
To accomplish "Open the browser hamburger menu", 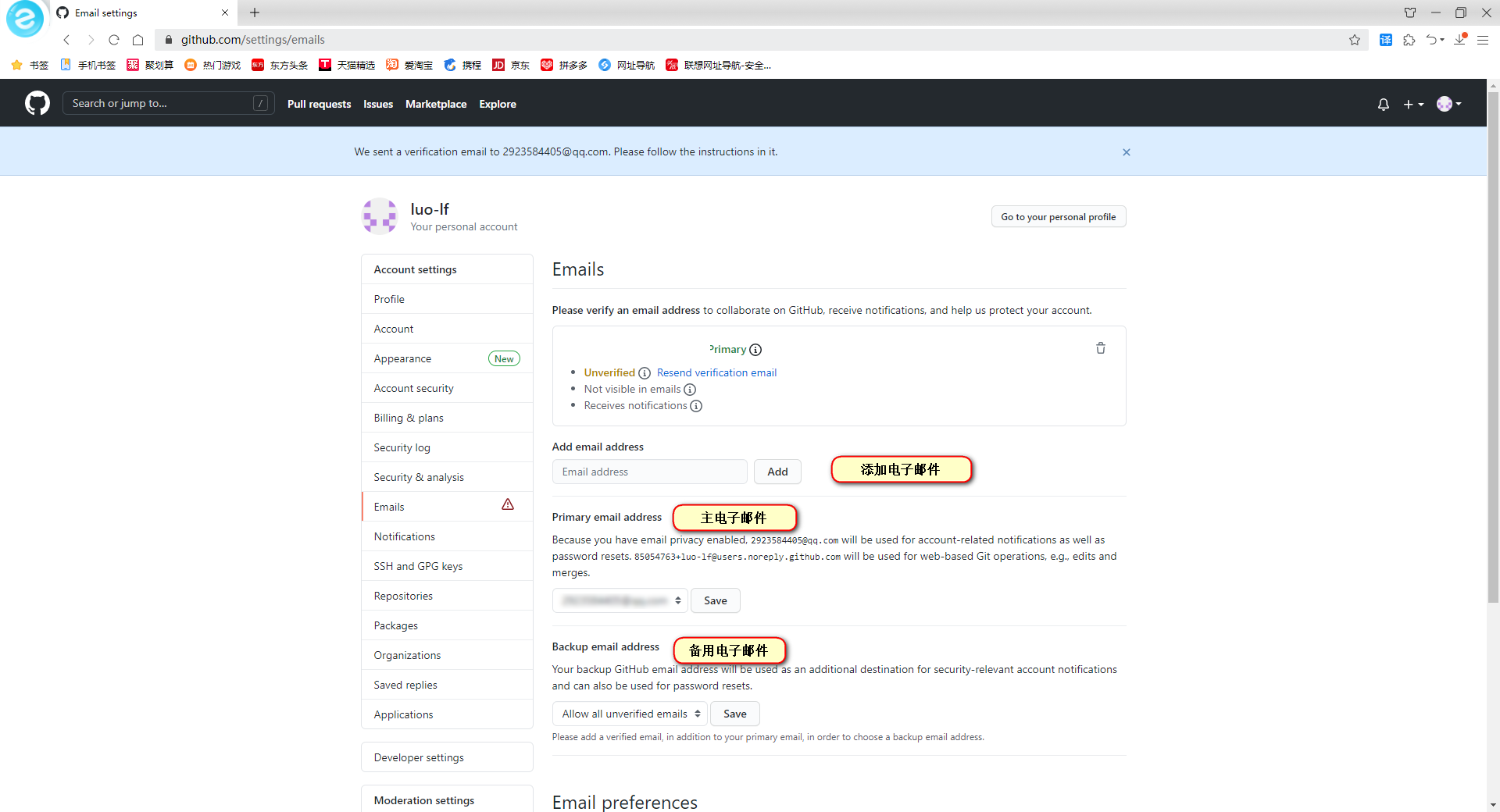I will pyautogui.click(x=1483, y=40).
